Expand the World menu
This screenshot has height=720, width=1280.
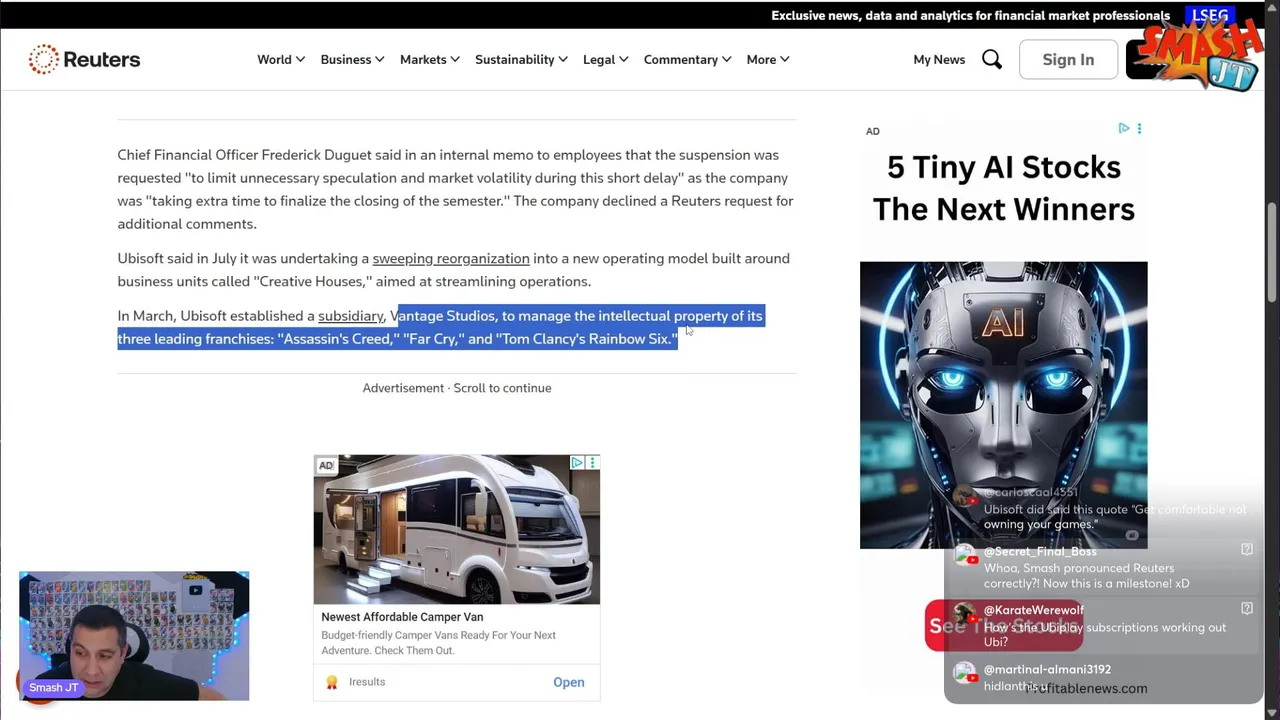tap(281, 59)
